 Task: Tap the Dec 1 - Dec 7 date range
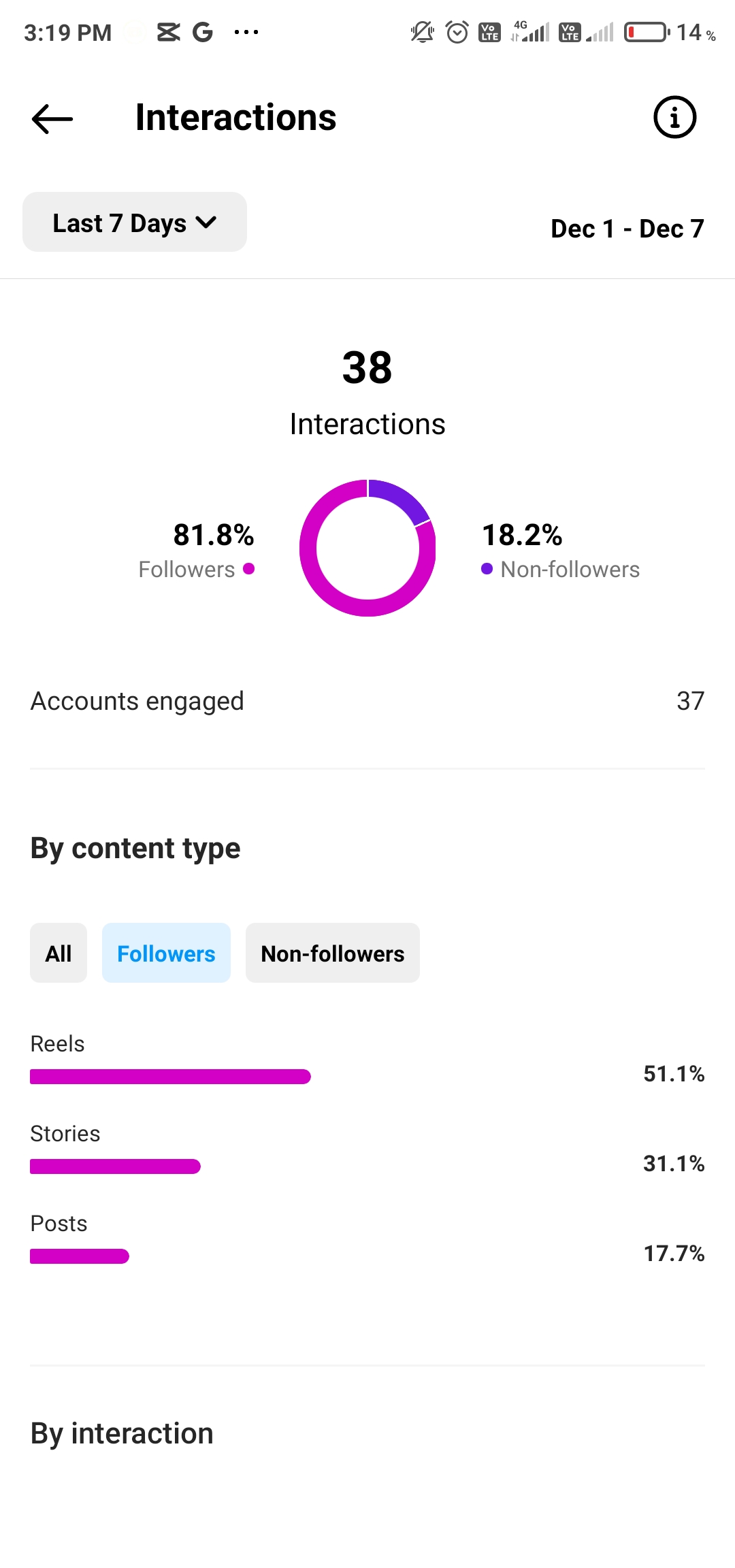click(627, 229)
